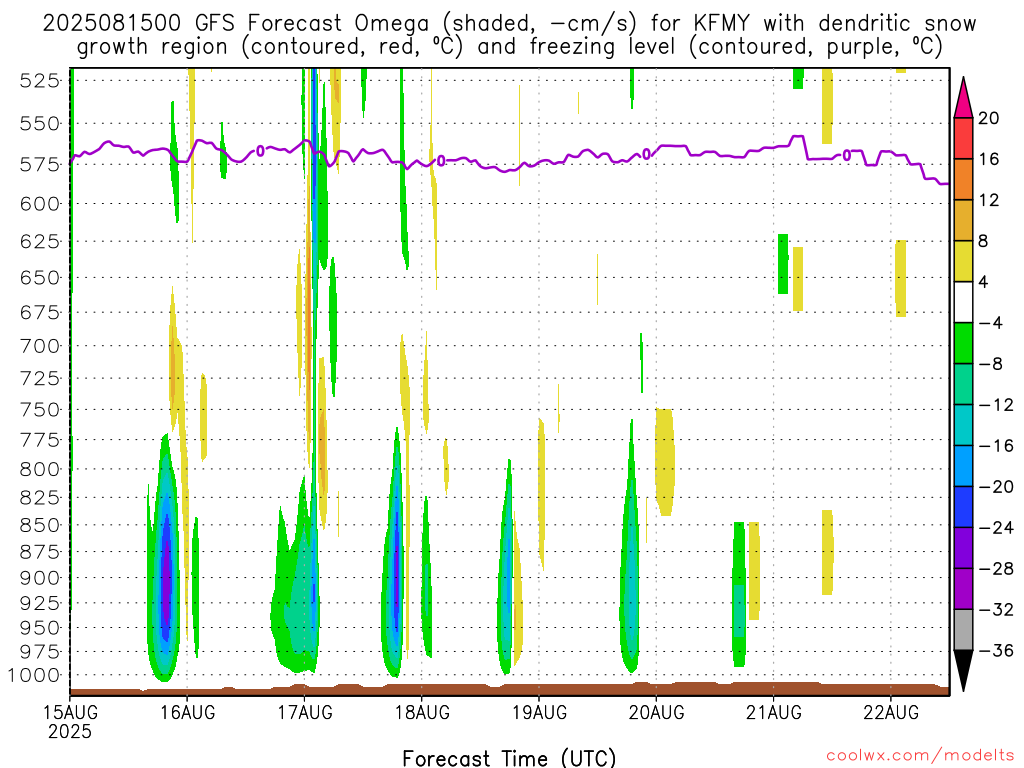Select the red 16 to 20 colorbar swatch

click(x=963, y=138)
